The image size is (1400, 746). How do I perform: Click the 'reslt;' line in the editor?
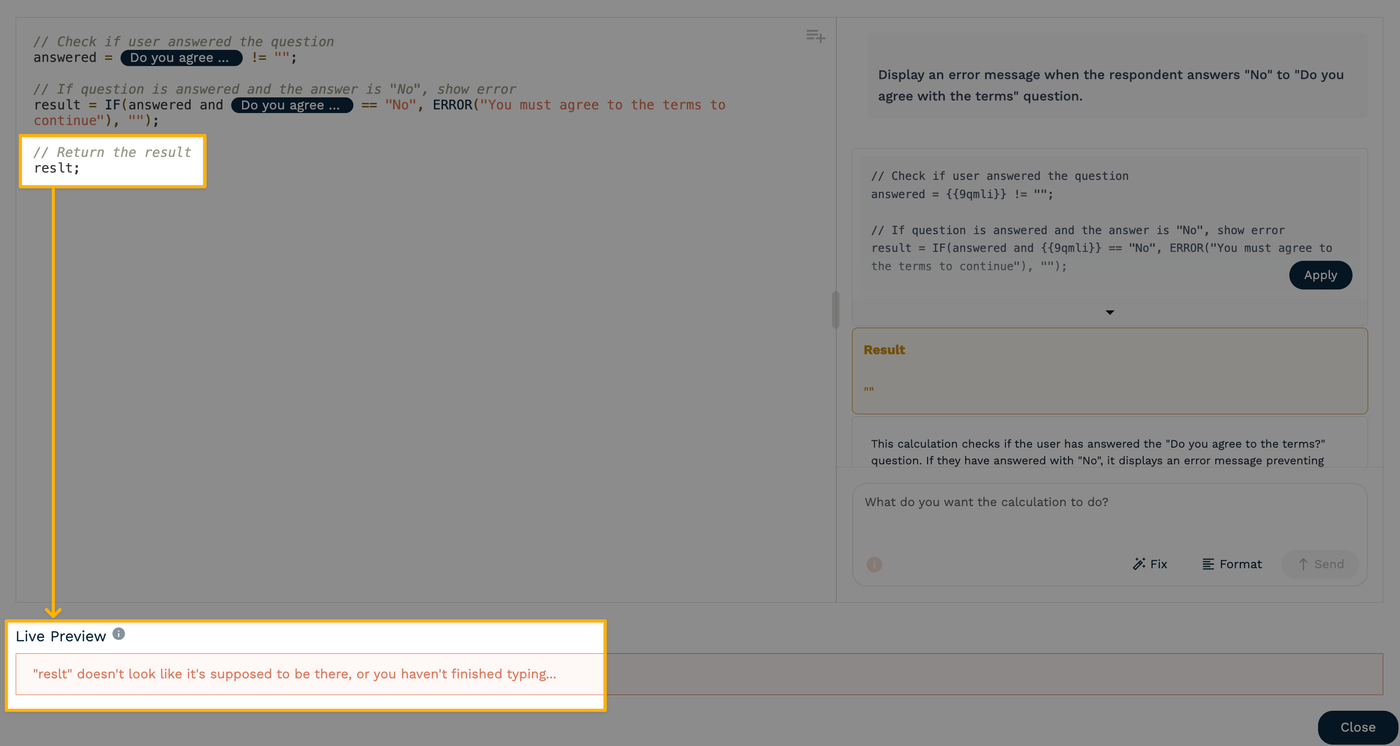pyautogui.click(x=57, y=168)
